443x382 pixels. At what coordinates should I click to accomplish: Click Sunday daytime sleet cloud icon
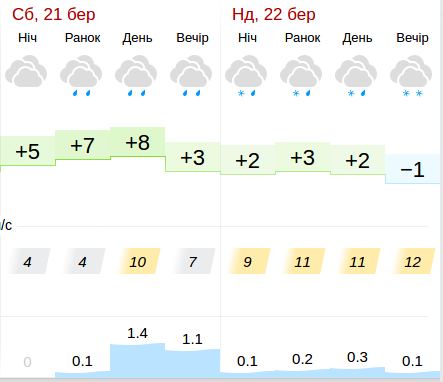(356, 76)
